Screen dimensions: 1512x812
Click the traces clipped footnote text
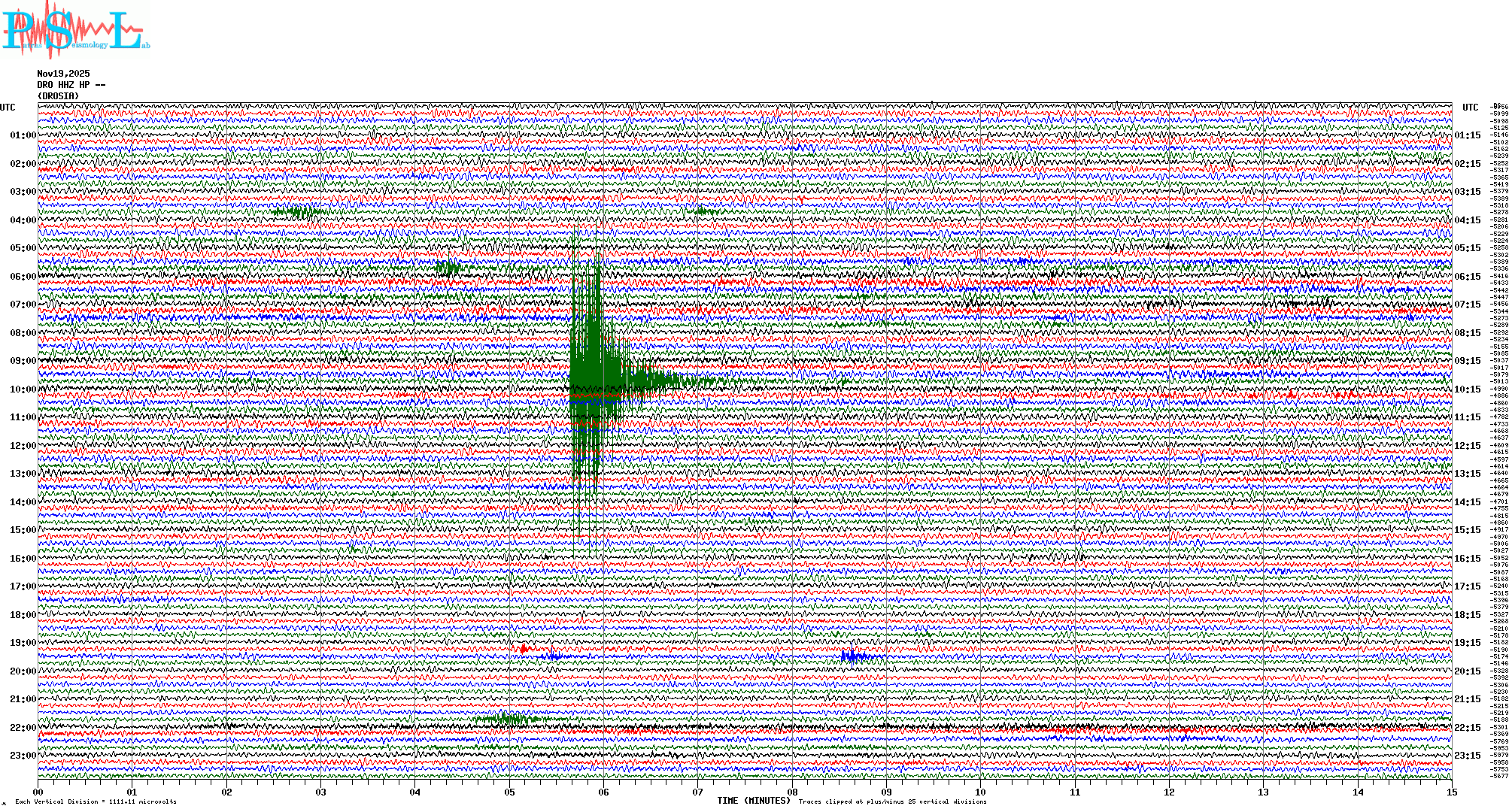892,801
